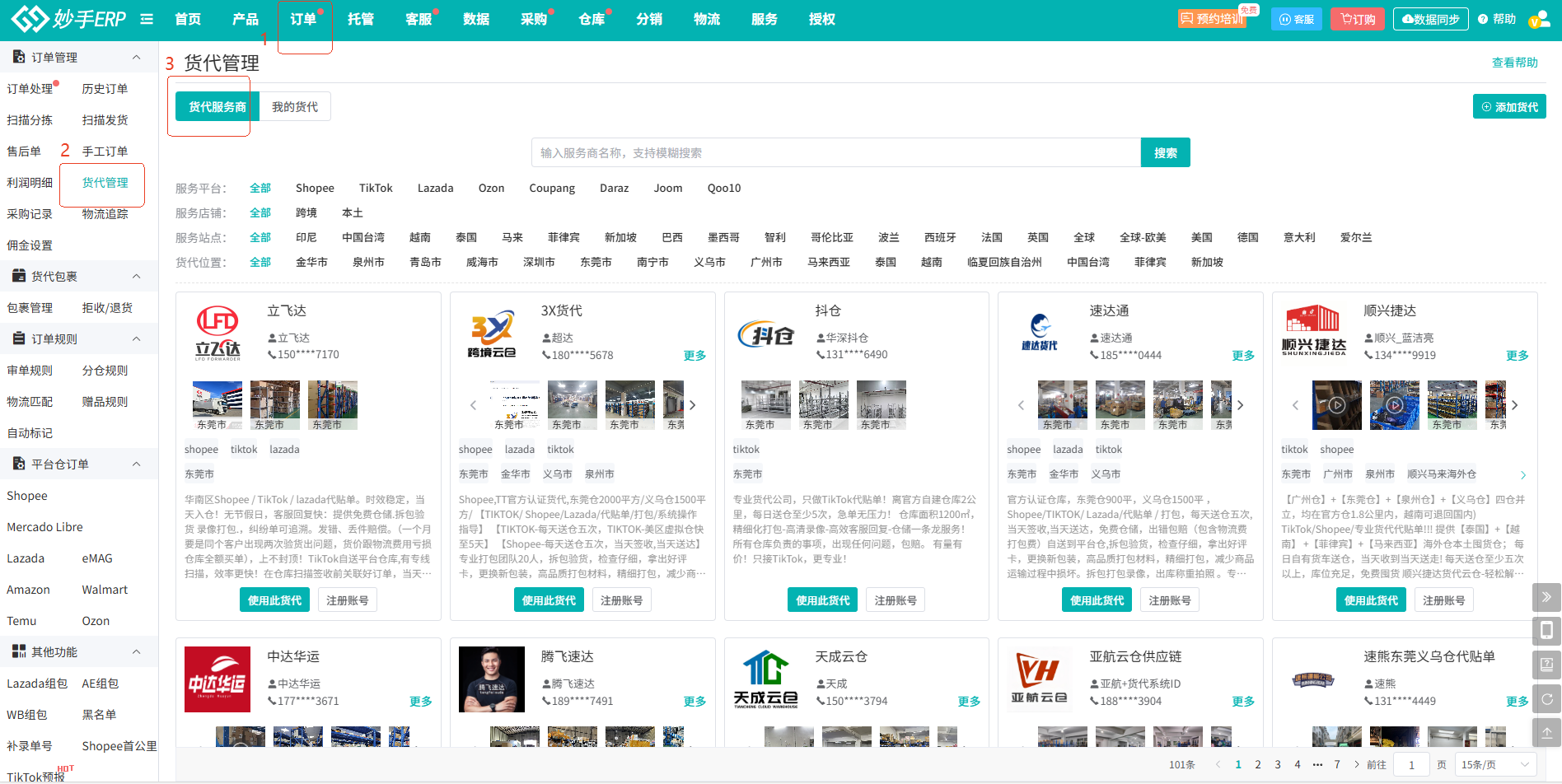Select 货代服务商 tab
The image size is (1562, 784).
(217, 107)
